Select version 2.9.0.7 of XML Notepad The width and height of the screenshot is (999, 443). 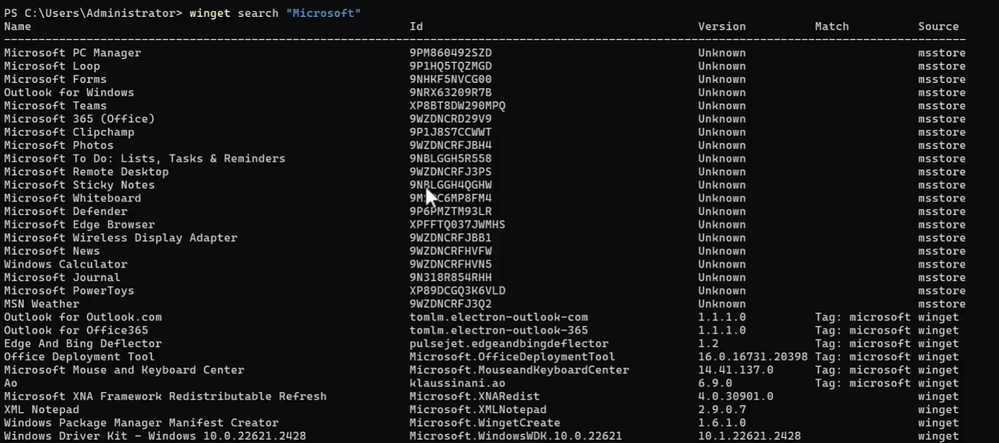722,410
